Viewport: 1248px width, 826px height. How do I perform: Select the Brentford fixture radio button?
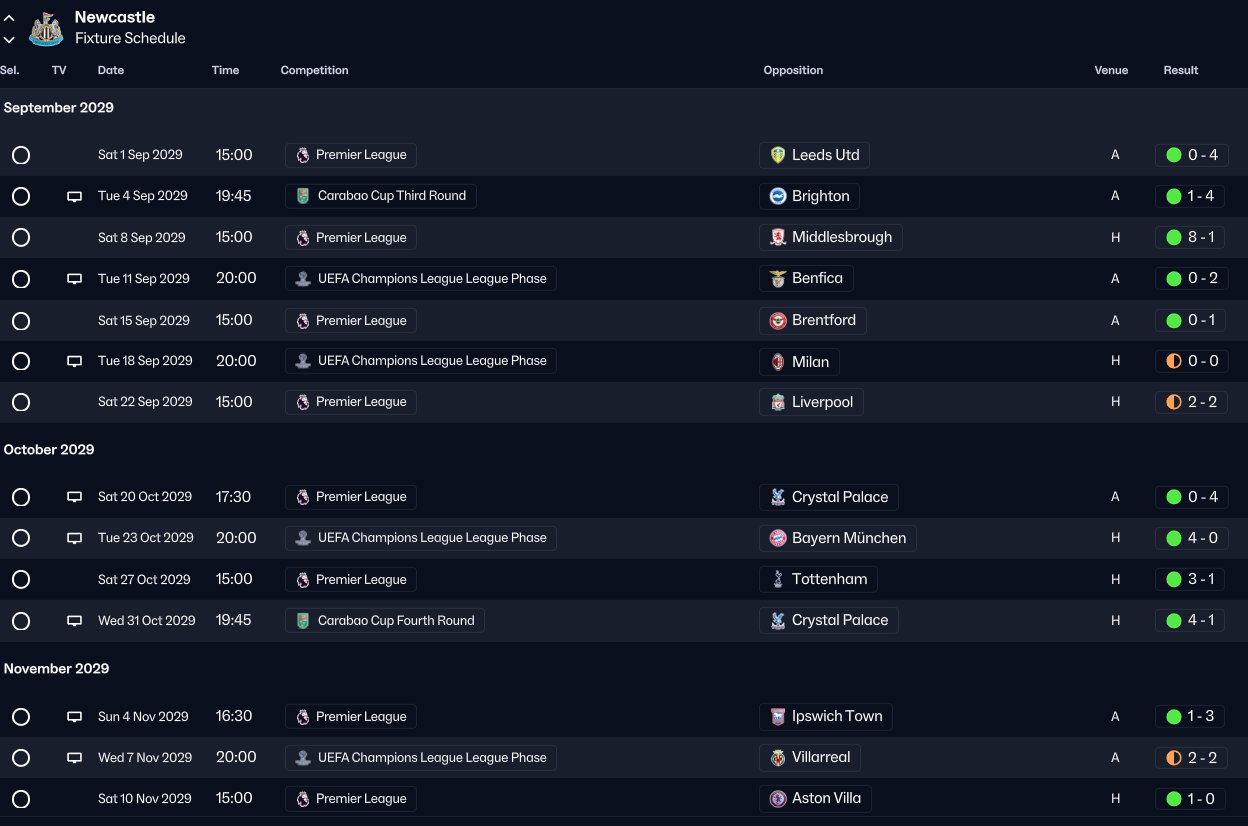[21, 321]
